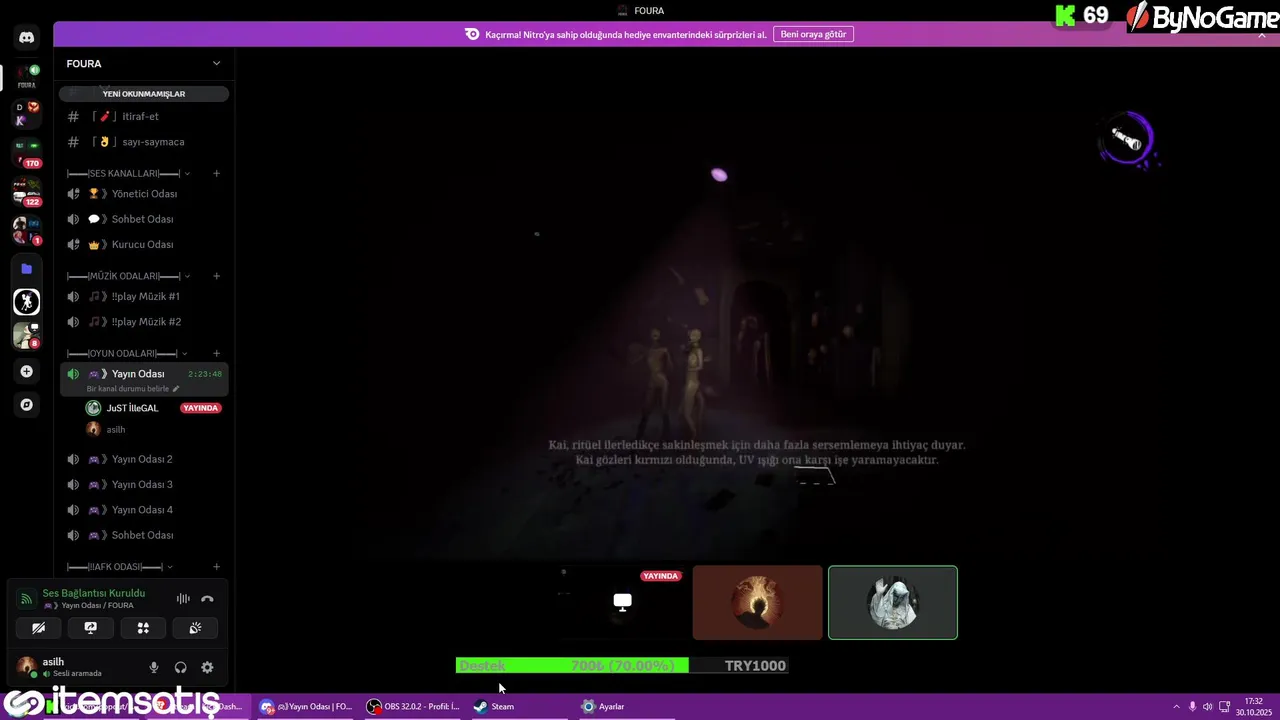
Task: Open OBS 32.0.2 from taskbar
Action: 413,706
